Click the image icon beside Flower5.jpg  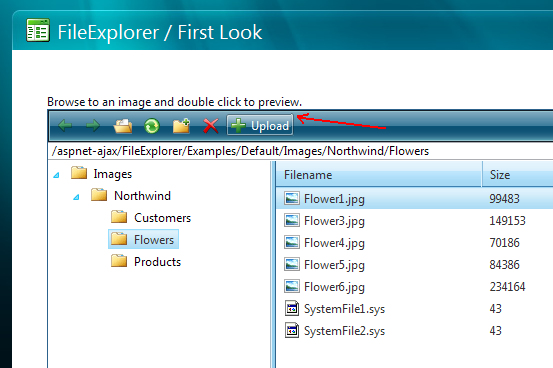pyautogui.click(x=292, y=264)
